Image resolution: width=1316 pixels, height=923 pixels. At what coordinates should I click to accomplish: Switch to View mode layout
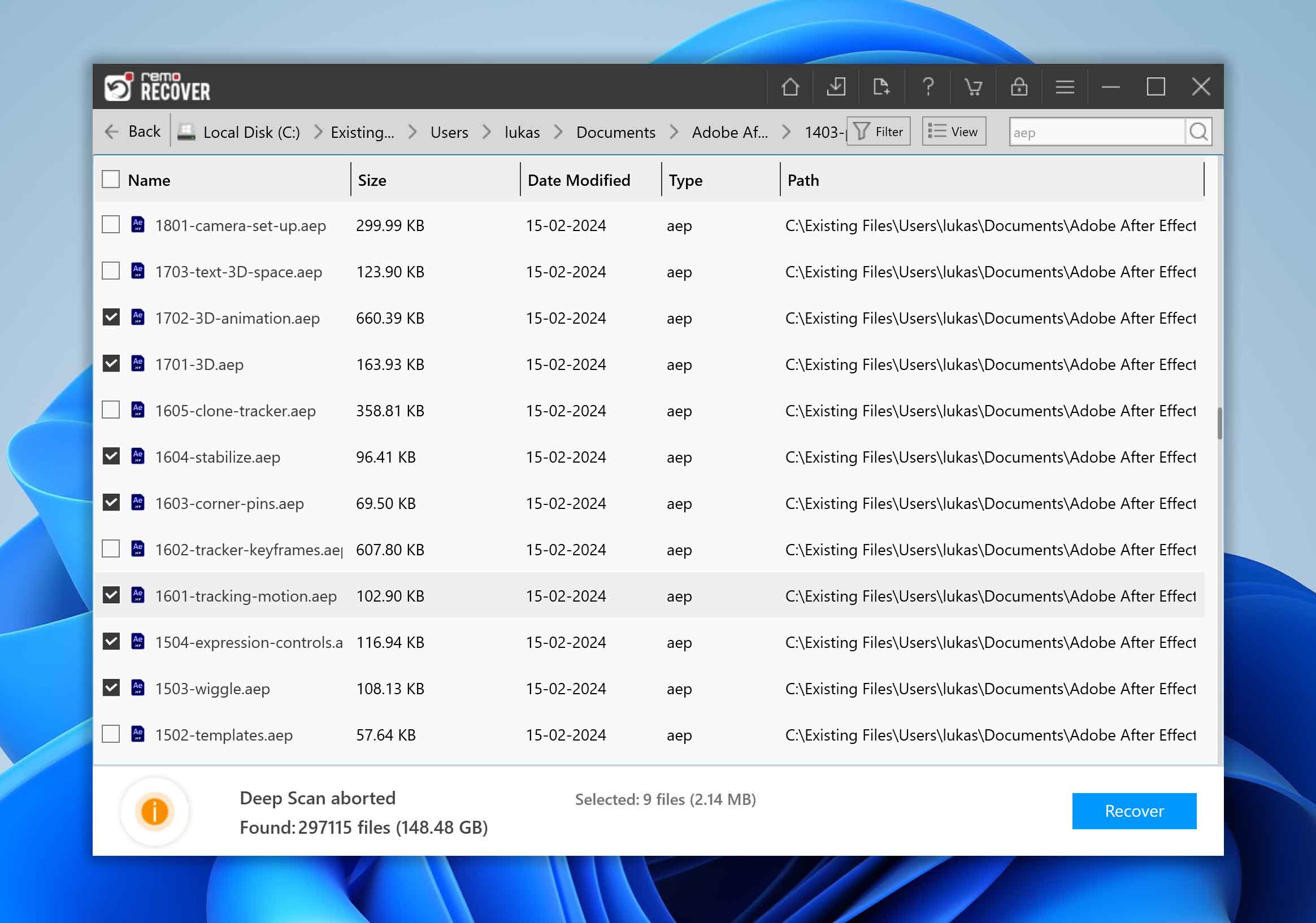coord(954,131)
